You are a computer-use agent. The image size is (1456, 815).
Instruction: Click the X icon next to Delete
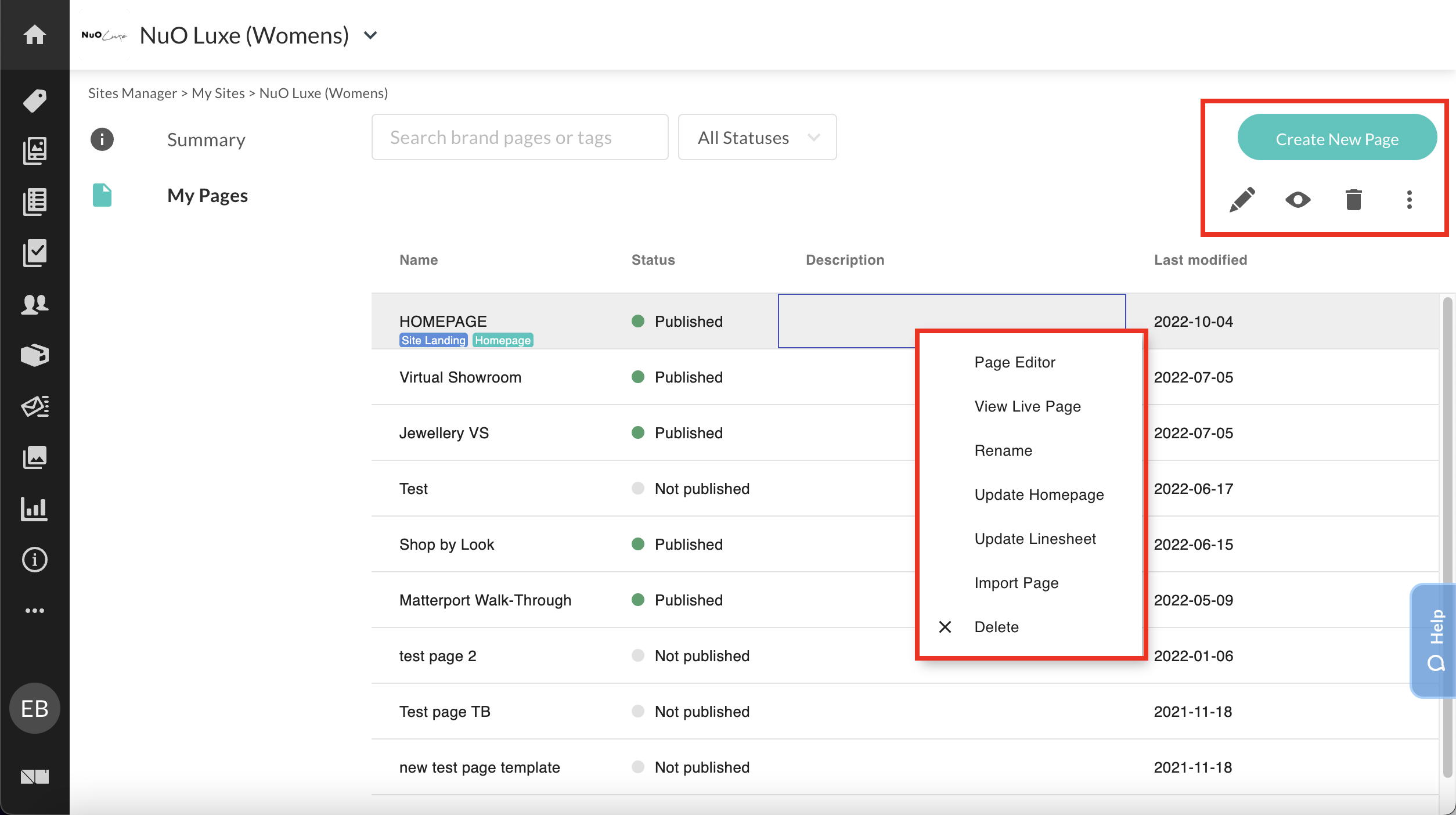[x=945, y=627]
